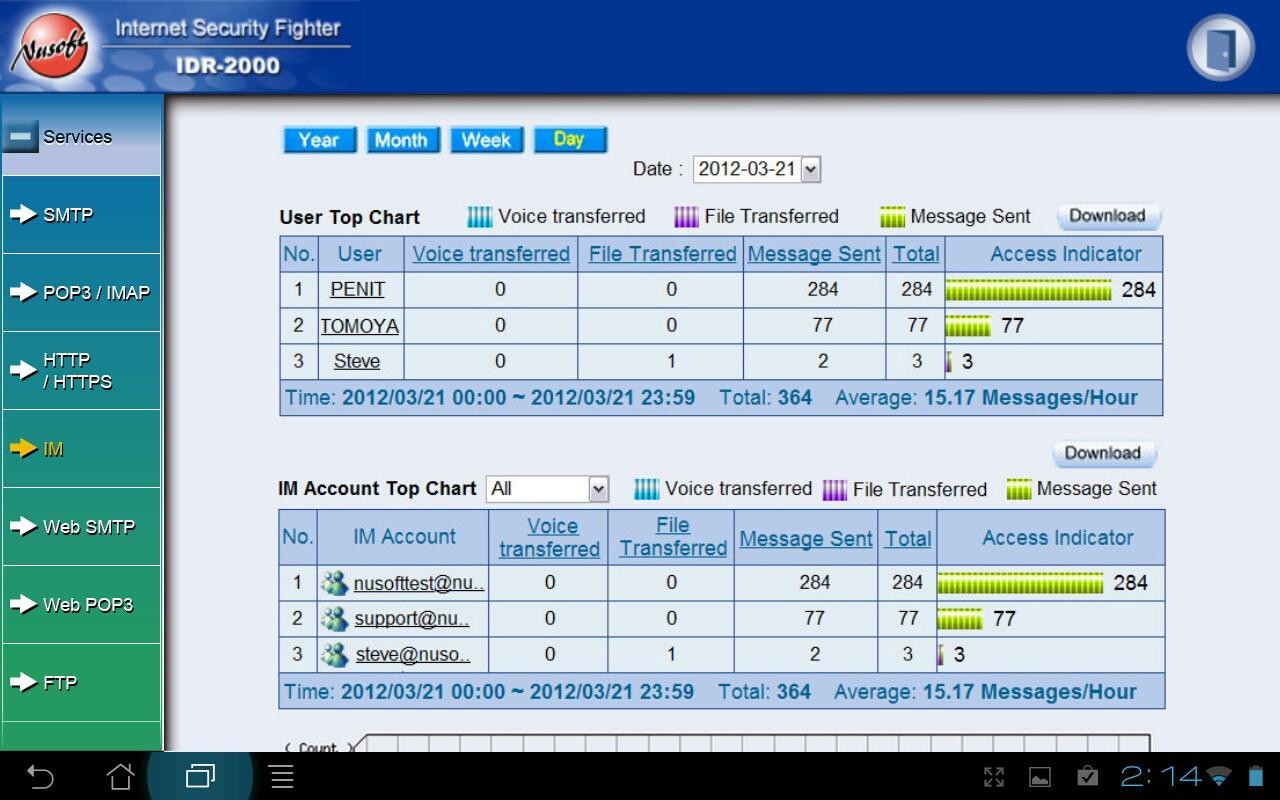The image size is (1280, 800).
Task: Click the FTP arrow icon
Action: [x=23, y=682]
